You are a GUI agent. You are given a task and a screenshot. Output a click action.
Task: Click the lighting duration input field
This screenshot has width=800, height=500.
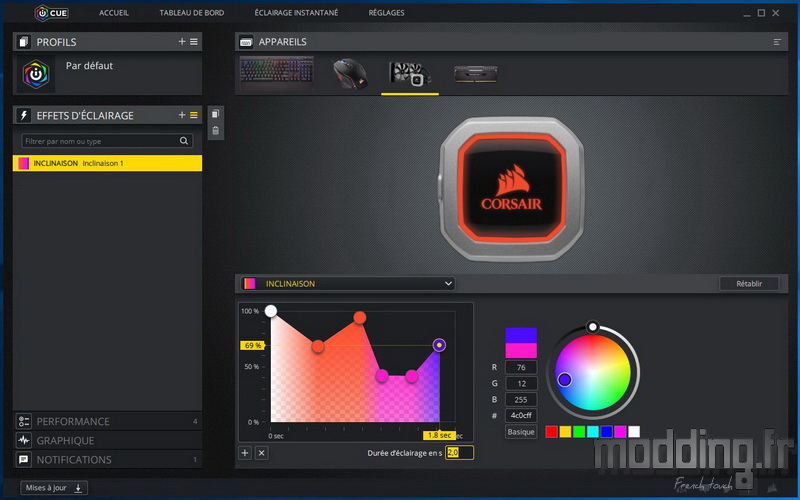point(459,453)
